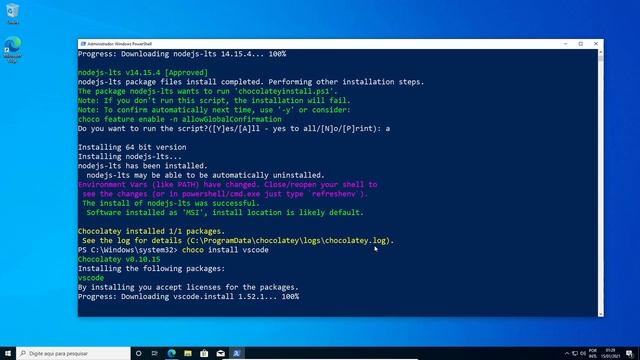Click the 'Software installed as MSI' line
640x360 pixels.
point(225,212)
